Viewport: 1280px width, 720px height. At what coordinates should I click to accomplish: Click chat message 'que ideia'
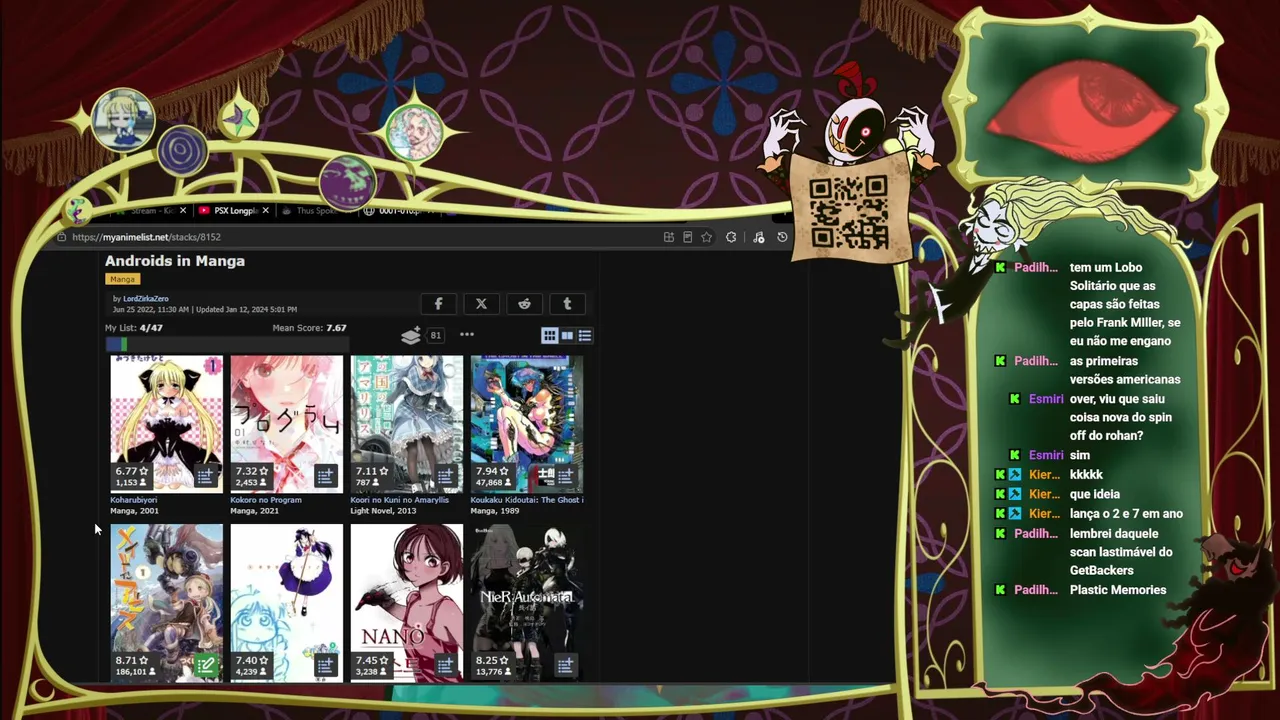[1095, 494]
